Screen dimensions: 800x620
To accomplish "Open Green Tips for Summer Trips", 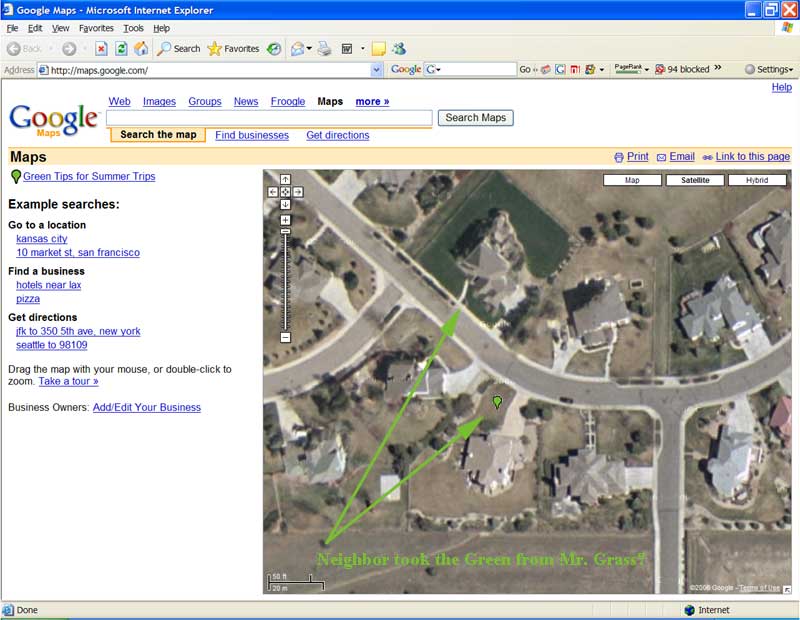I will [89, 176].
